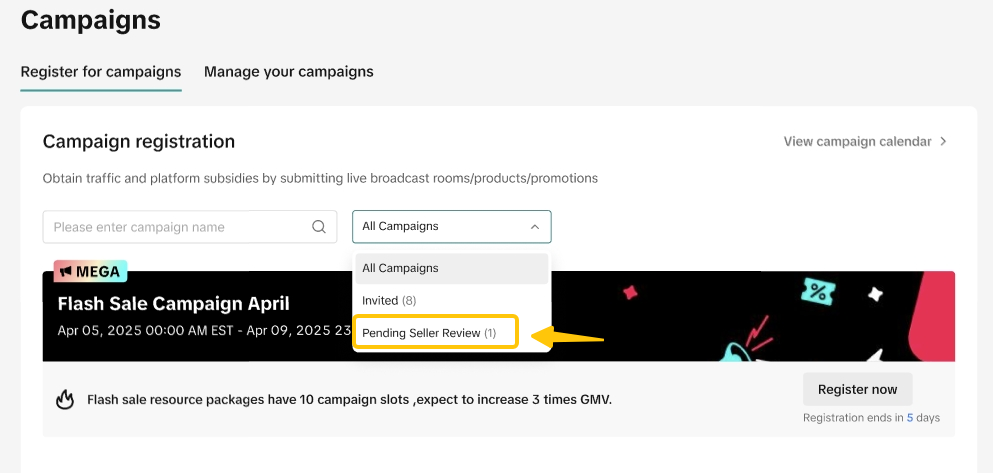Select the Invited (8) filter option
Screen dimensions: 993x473
(389, 300)
